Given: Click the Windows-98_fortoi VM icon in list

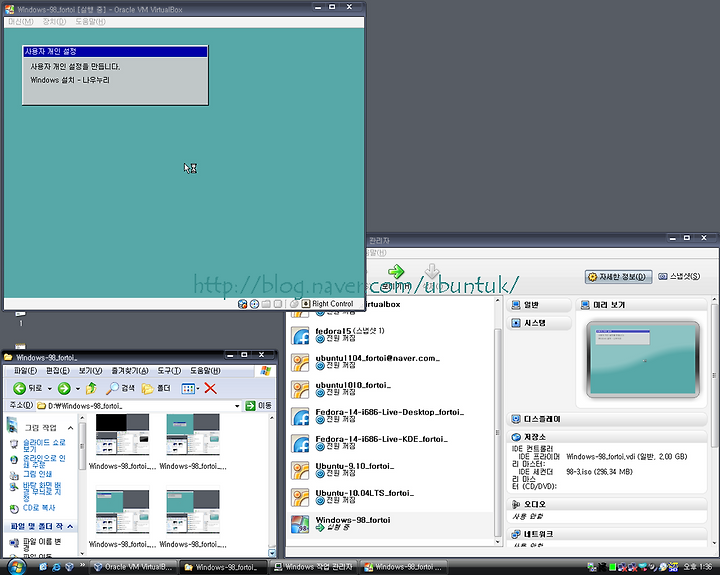Looking at the screenshot, I should click(x=300, y=525).
